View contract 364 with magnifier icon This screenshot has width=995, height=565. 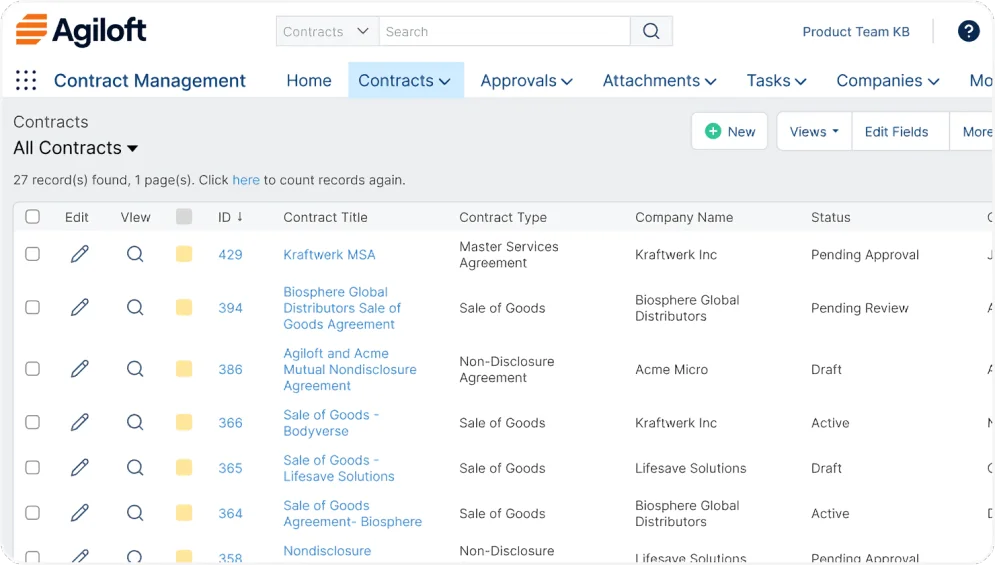click(x=135, y=513)
